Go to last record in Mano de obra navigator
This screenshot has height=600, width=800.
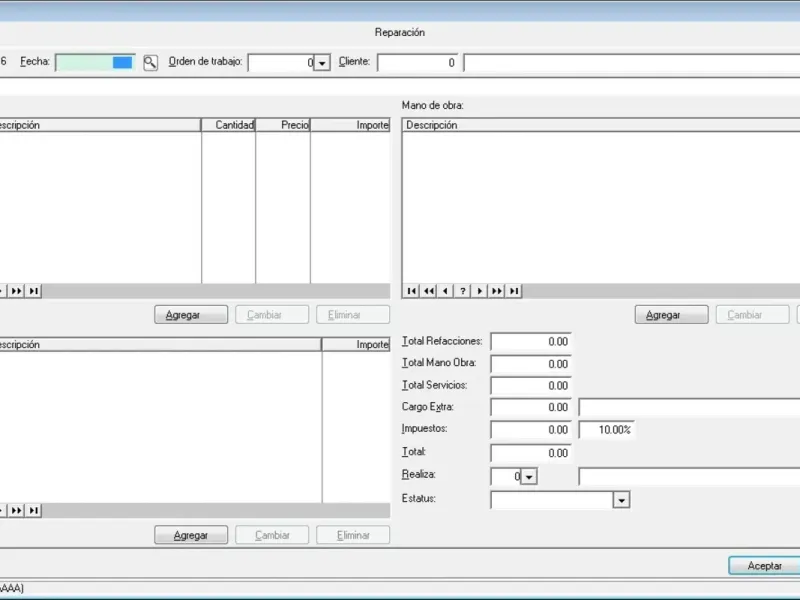(x=514, y=291)
